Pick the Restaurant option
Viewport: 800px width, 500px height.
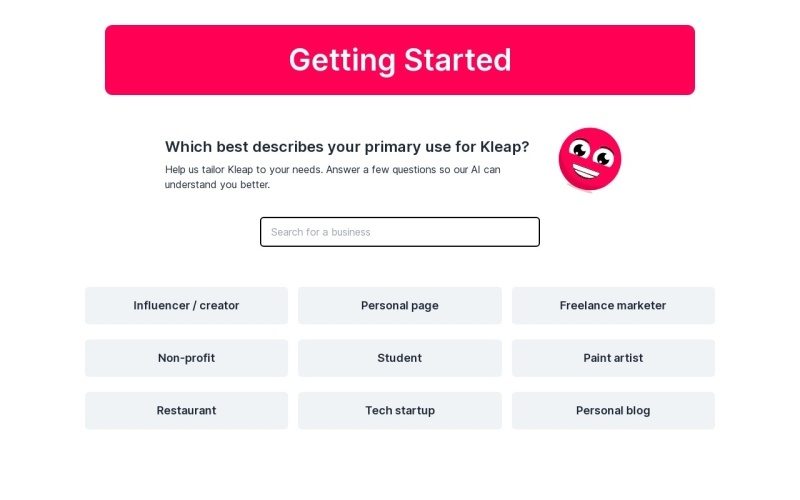(x=186, y=410)
